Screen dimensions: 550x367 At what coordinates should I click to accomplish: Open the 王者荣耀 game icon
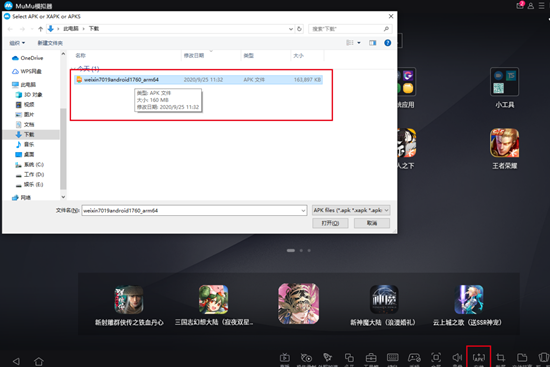pyautogui.click(x=504, y=143)
